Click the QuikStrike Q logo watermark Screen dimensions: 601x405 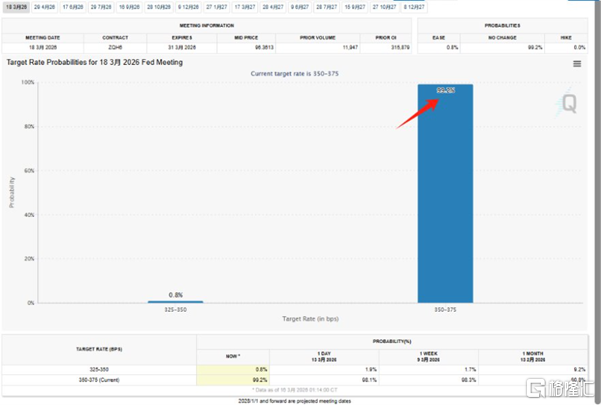tap(566, 102)
